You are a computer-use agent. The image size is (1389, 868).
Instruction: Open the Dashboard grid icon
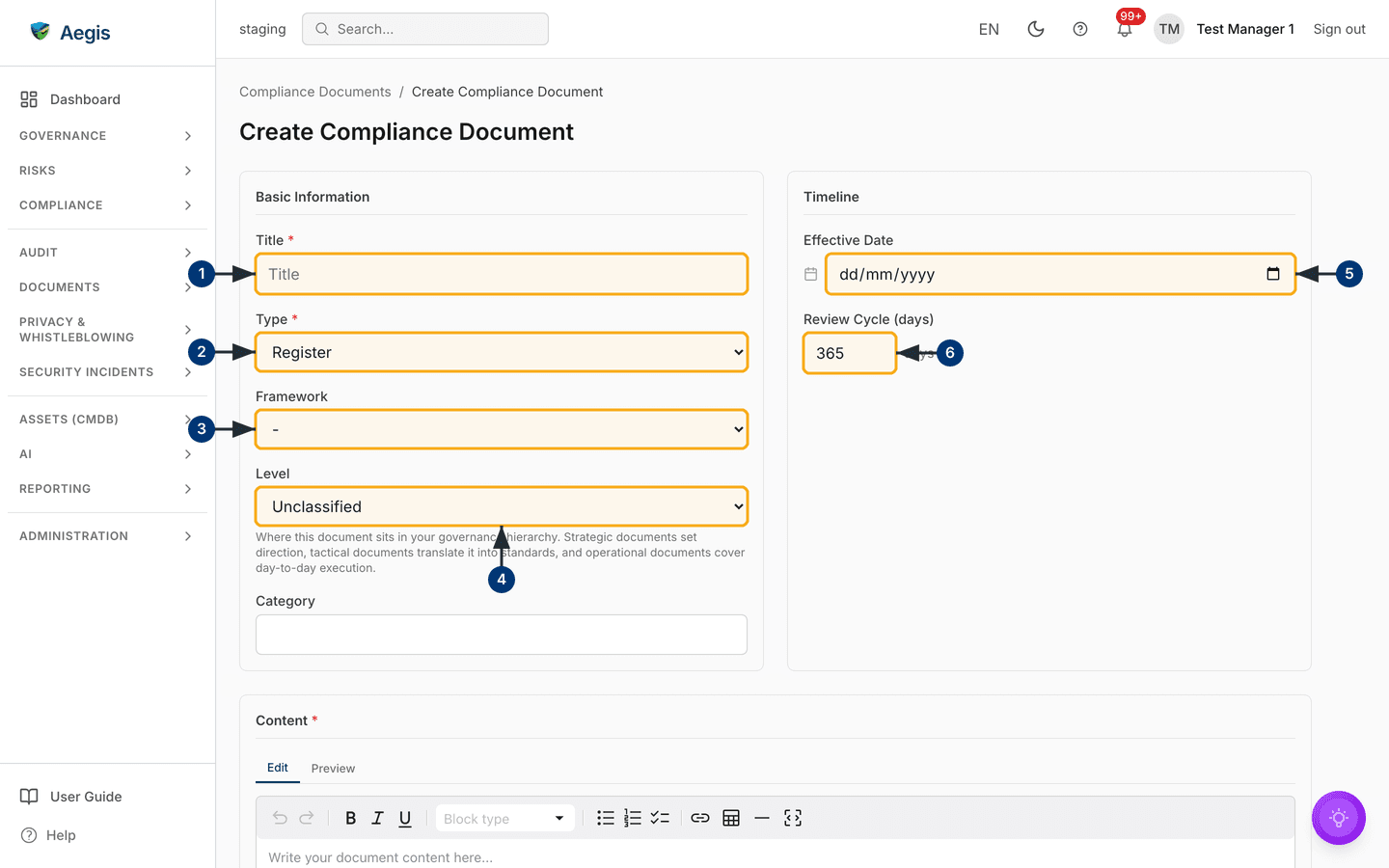(29, 99)
